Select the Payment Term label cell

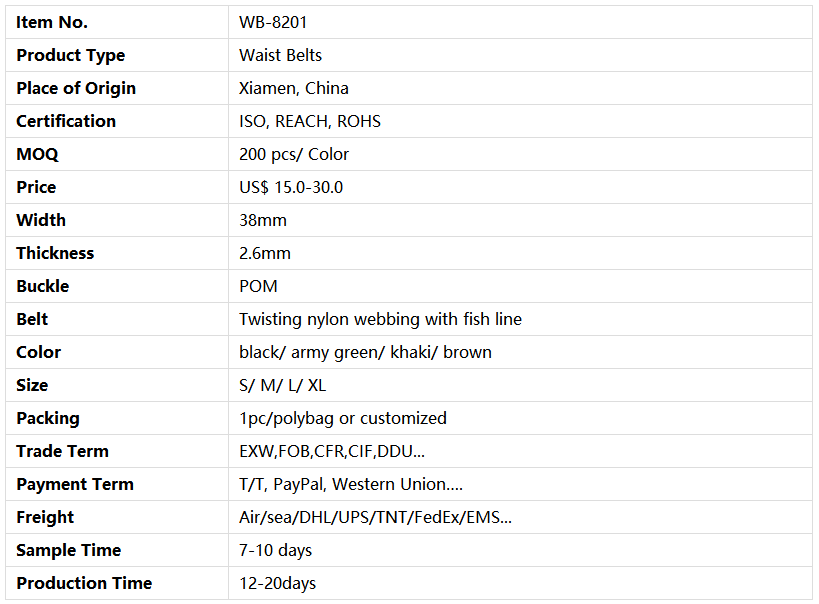117,484
